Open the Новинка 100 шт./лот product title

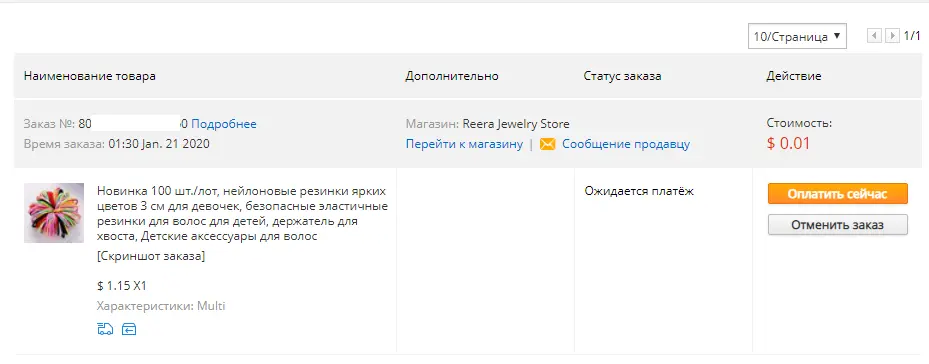[x=242, y=213]
